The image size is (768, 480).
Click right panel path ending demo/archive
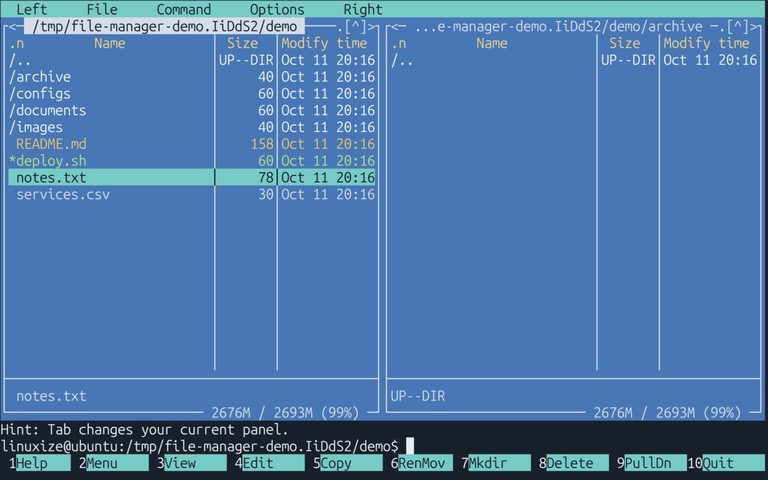point(558,26)
